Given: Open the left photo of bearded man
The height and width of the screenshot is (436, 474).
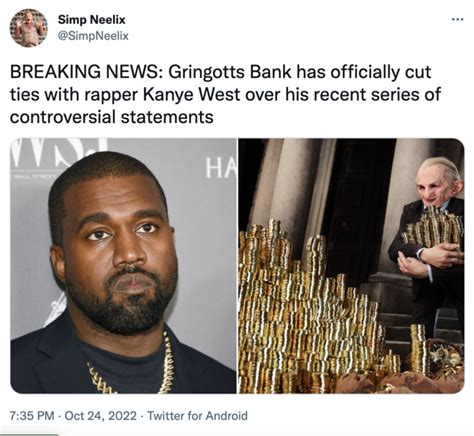Looking at the screenshot, I should (x=123, y=266).
